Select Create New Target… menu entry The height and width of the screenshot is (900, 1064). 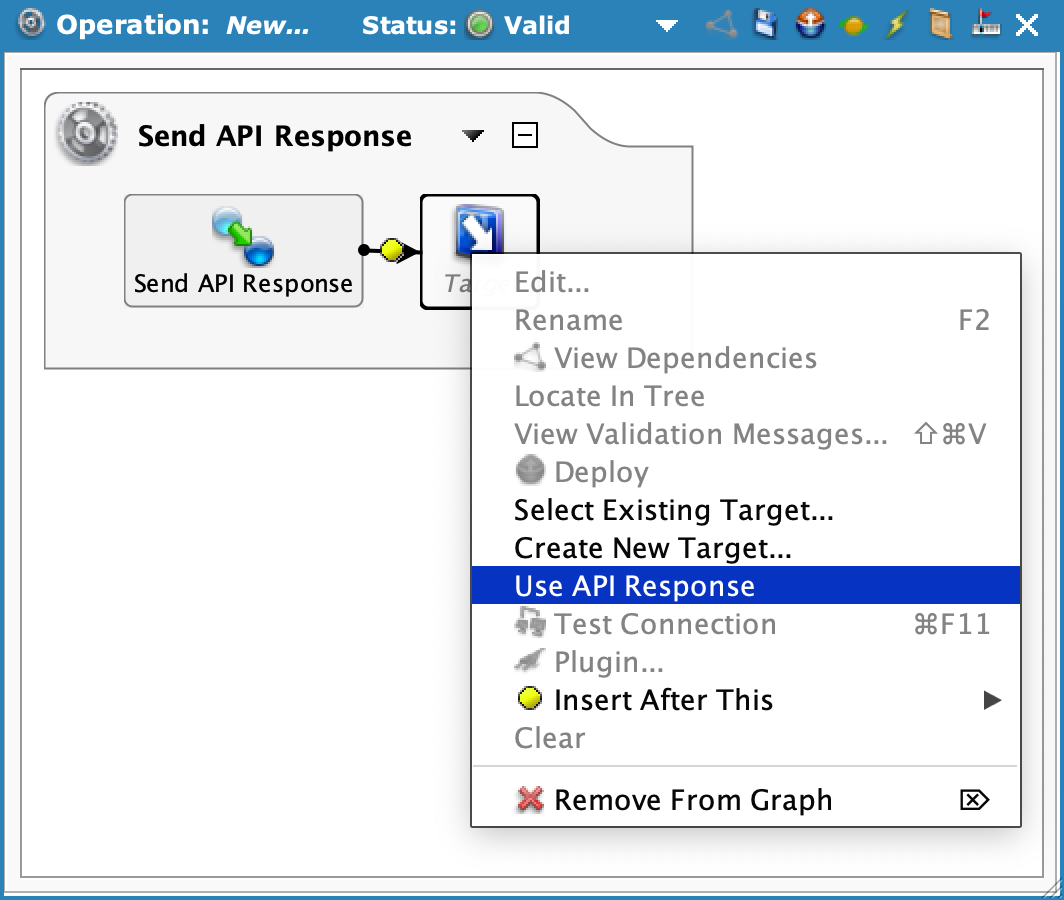tap(652, 548)
